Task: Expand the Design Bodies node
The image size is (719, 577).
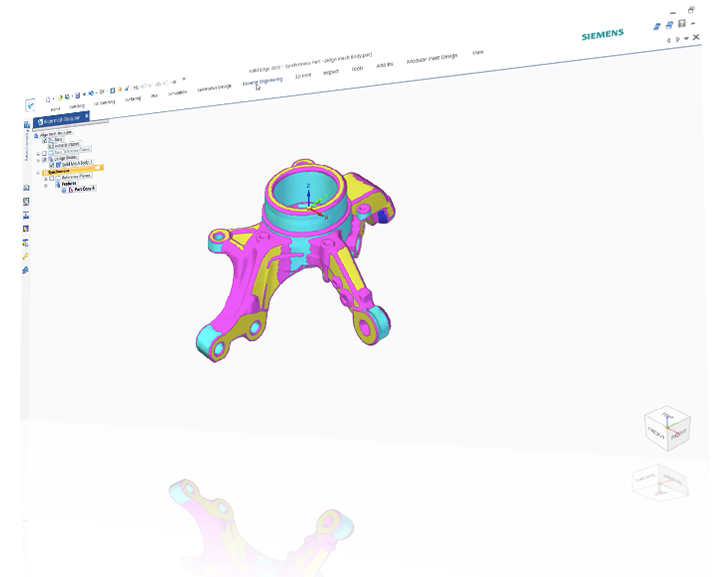Action: [38, 161]
